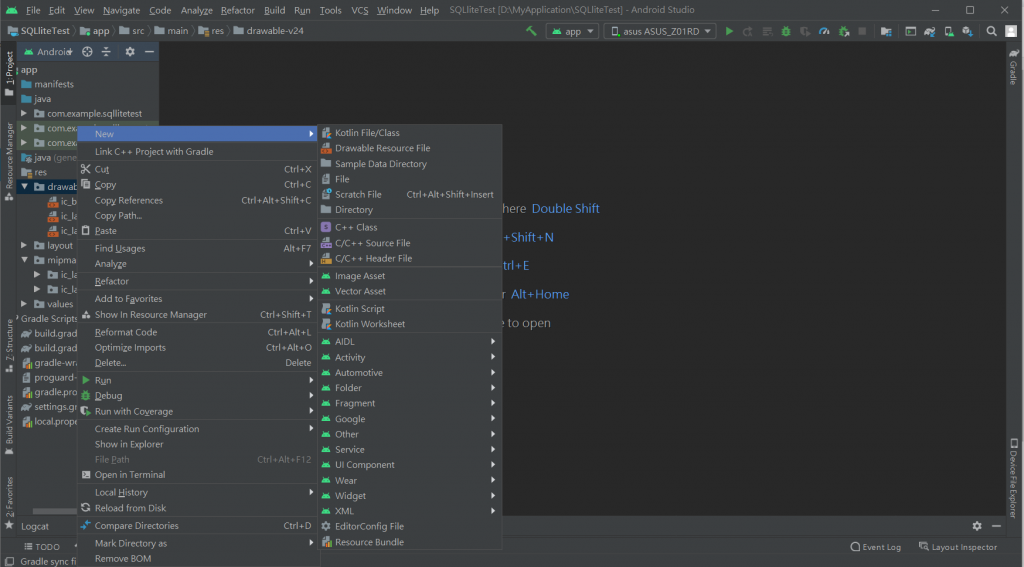Viewport: 1024px width, 567px height.
Task: Expand the Local History submenu
Action: [198, 492]
